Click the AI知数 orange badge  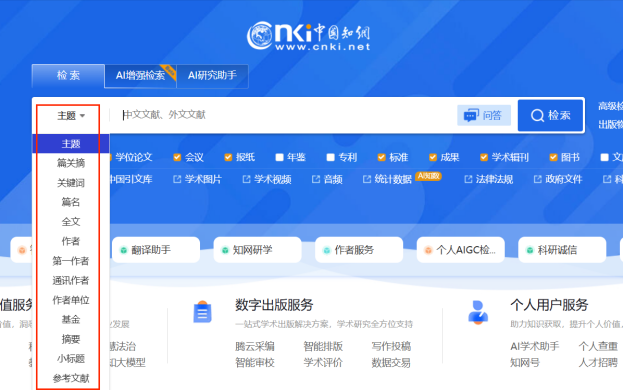pyautogui.click(x=428, y=176)
